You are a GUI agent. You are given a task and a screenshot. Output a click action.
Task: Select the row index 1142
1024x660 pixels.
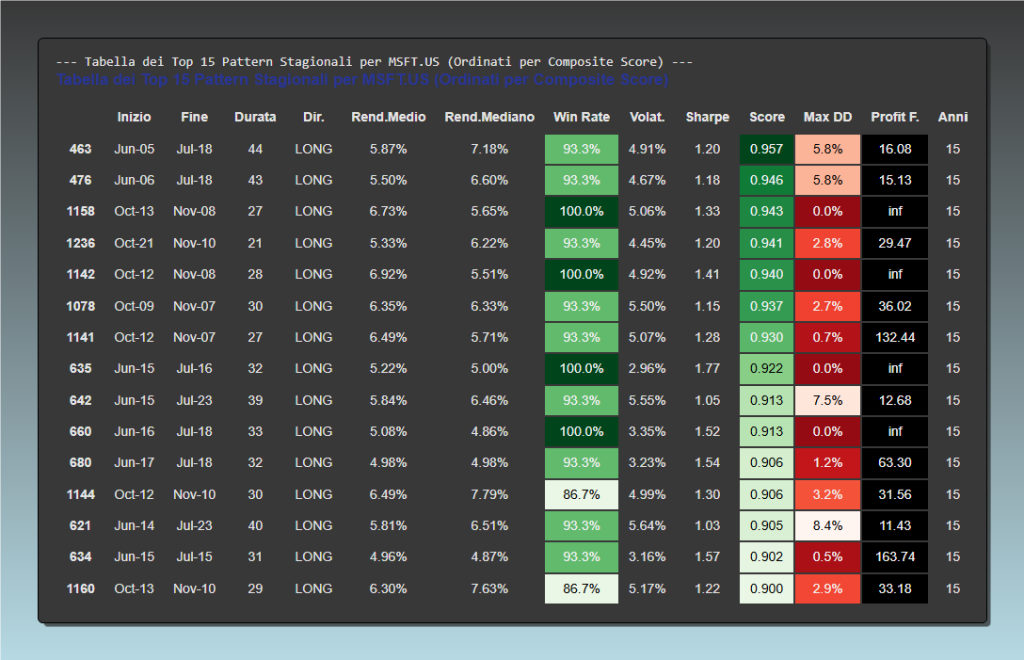pyautogui.click(x=80, y=274)
